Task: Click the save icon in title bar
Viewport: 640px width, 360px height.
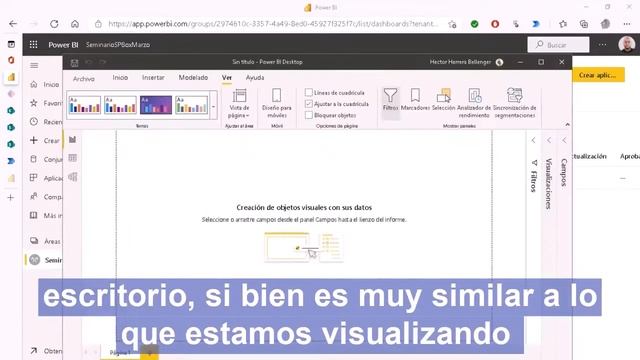Action: (x=74, y=62)
